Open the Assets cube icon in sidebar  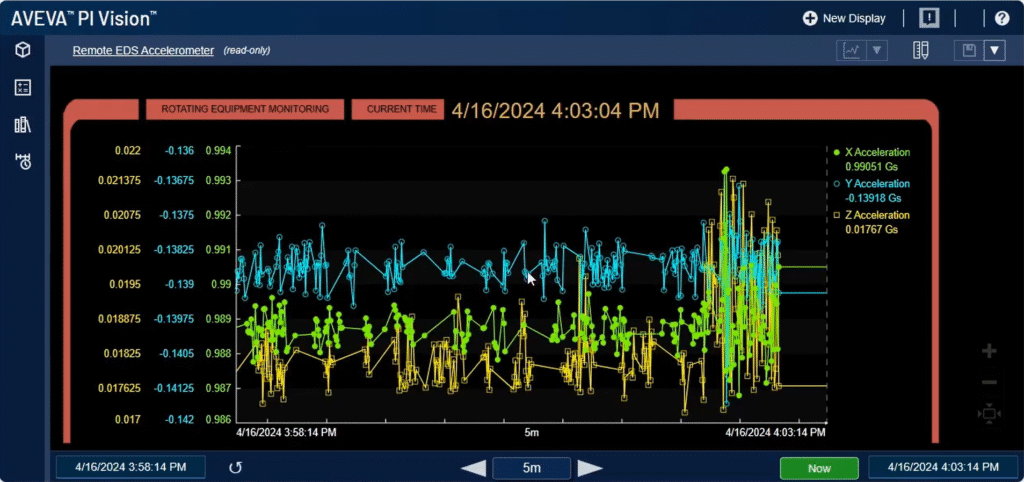pos(22,50)
